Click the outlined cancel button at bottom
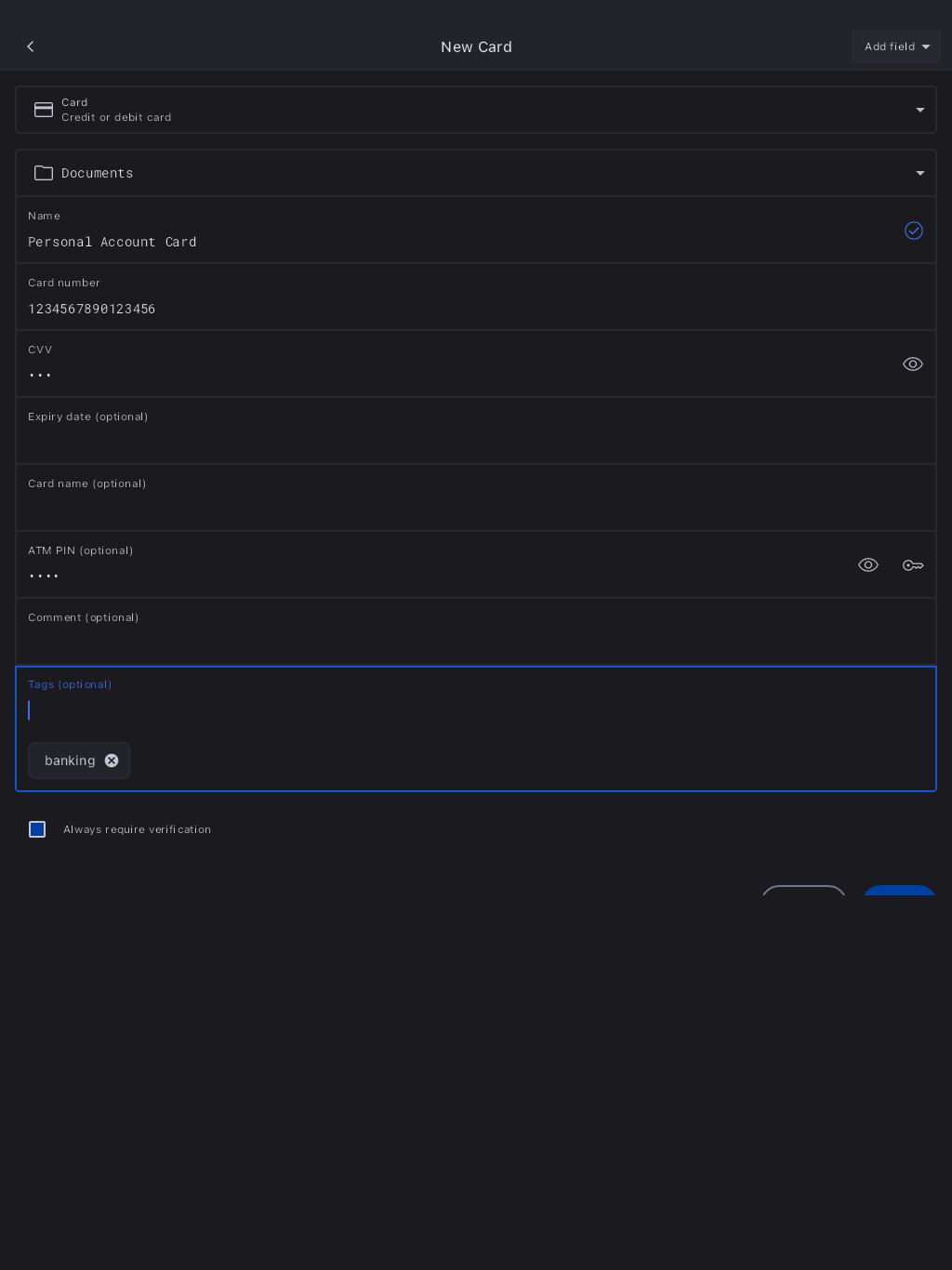The image size is (952, 1270). tap(804, 891)
